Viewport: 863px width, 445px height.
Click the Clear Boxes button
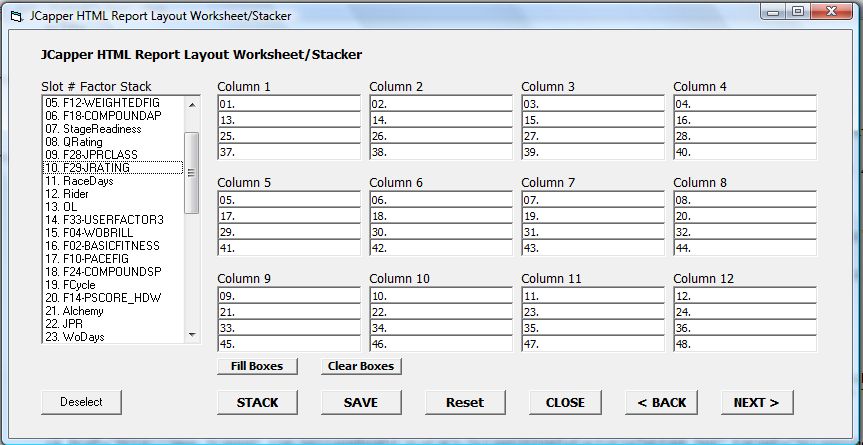point(361,366)
